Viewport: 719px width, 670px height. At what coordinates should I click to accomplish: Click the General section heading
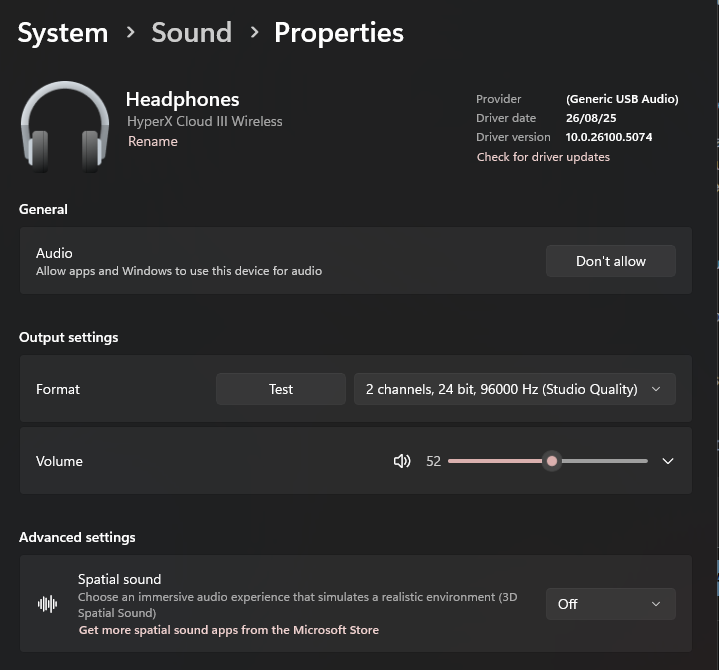point(43,210)
